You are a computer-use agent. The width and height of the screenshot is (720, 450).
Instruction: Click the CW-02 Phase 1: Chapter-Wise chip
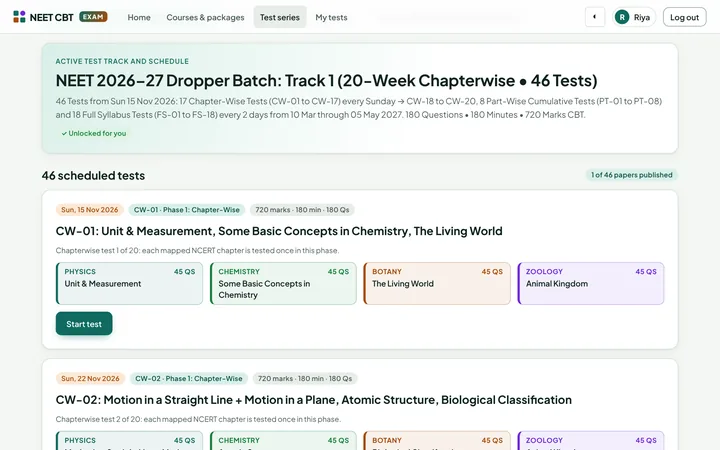189,378
